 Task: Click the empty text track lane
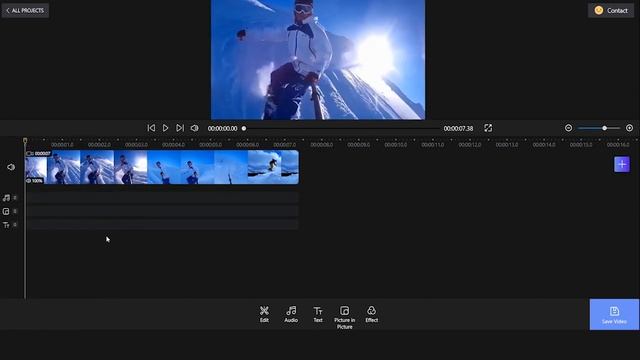pos(162,224)
